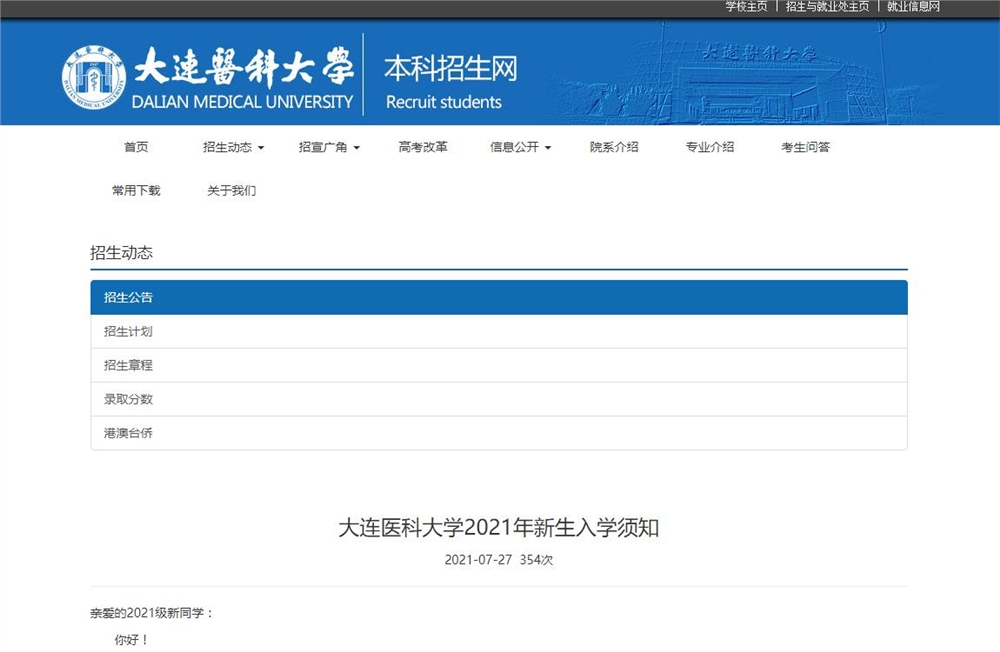Click the Dalian Medical University round emblem logo

coord(94,77)
